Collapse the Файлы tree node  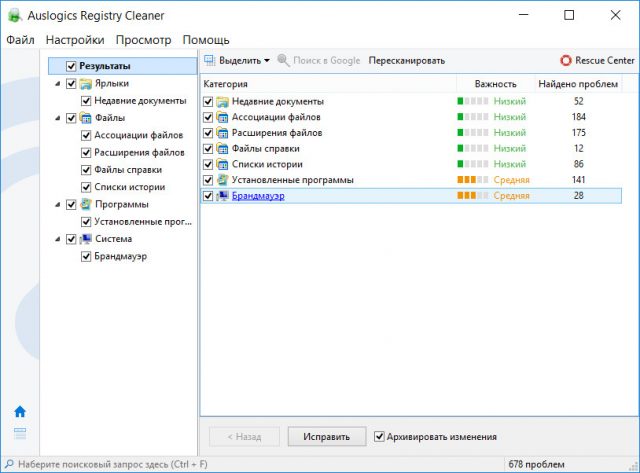click(57, 118)
